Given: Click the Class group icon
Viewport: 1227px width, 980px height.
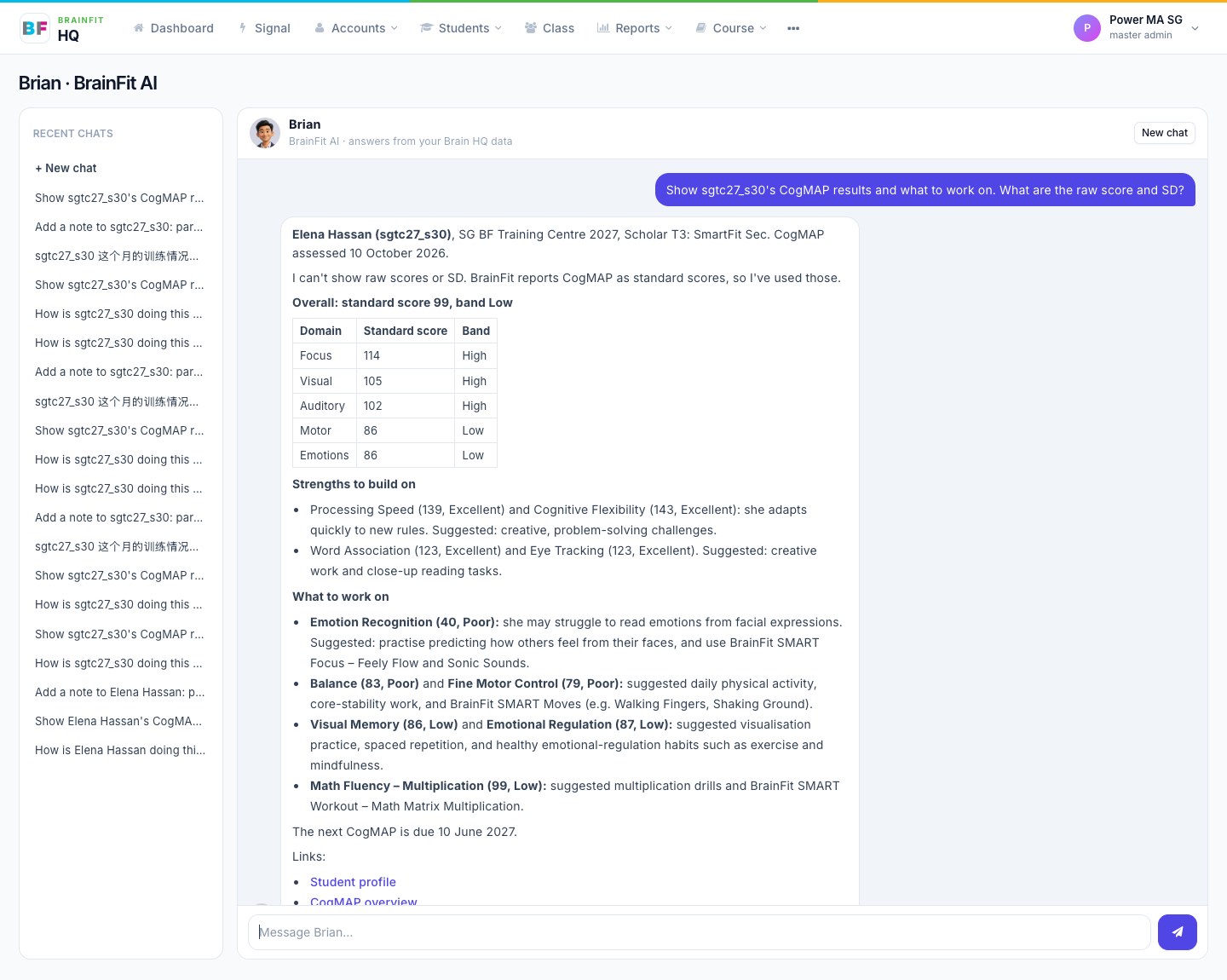Looking at the screenshot, I should click(x=531, y=28).
